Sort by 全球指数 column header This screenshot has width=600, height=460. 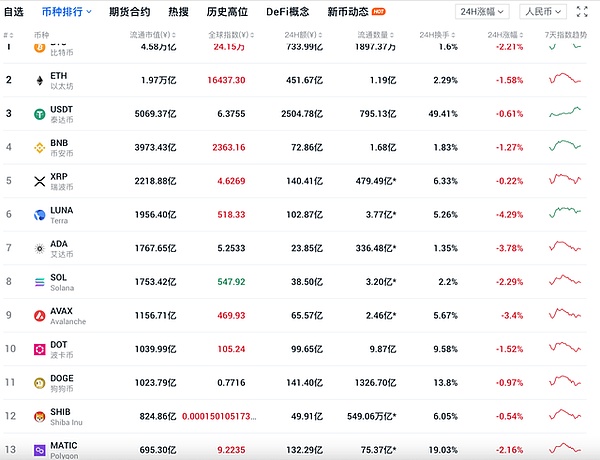(x=231, y=35)
